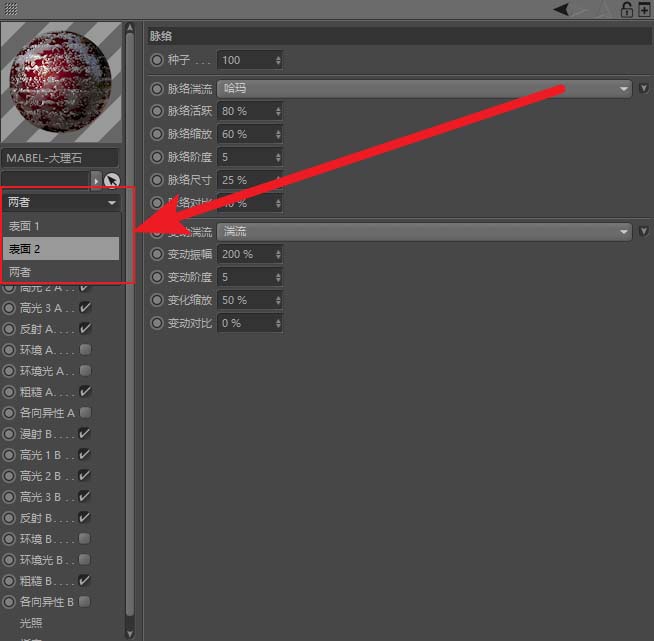Screen dimensions: 654x641
Task: Enable the 环境光 A checkbox
Action: point(85,370)
